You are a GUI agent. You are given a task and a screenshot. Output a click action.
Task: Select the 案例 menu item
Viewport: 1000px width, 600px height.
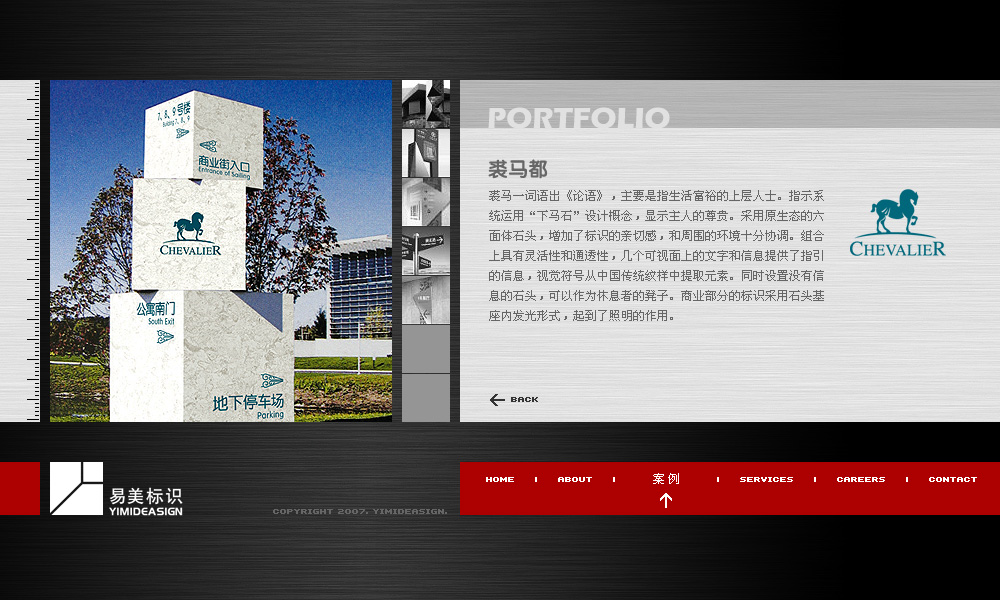click(666, 478)
